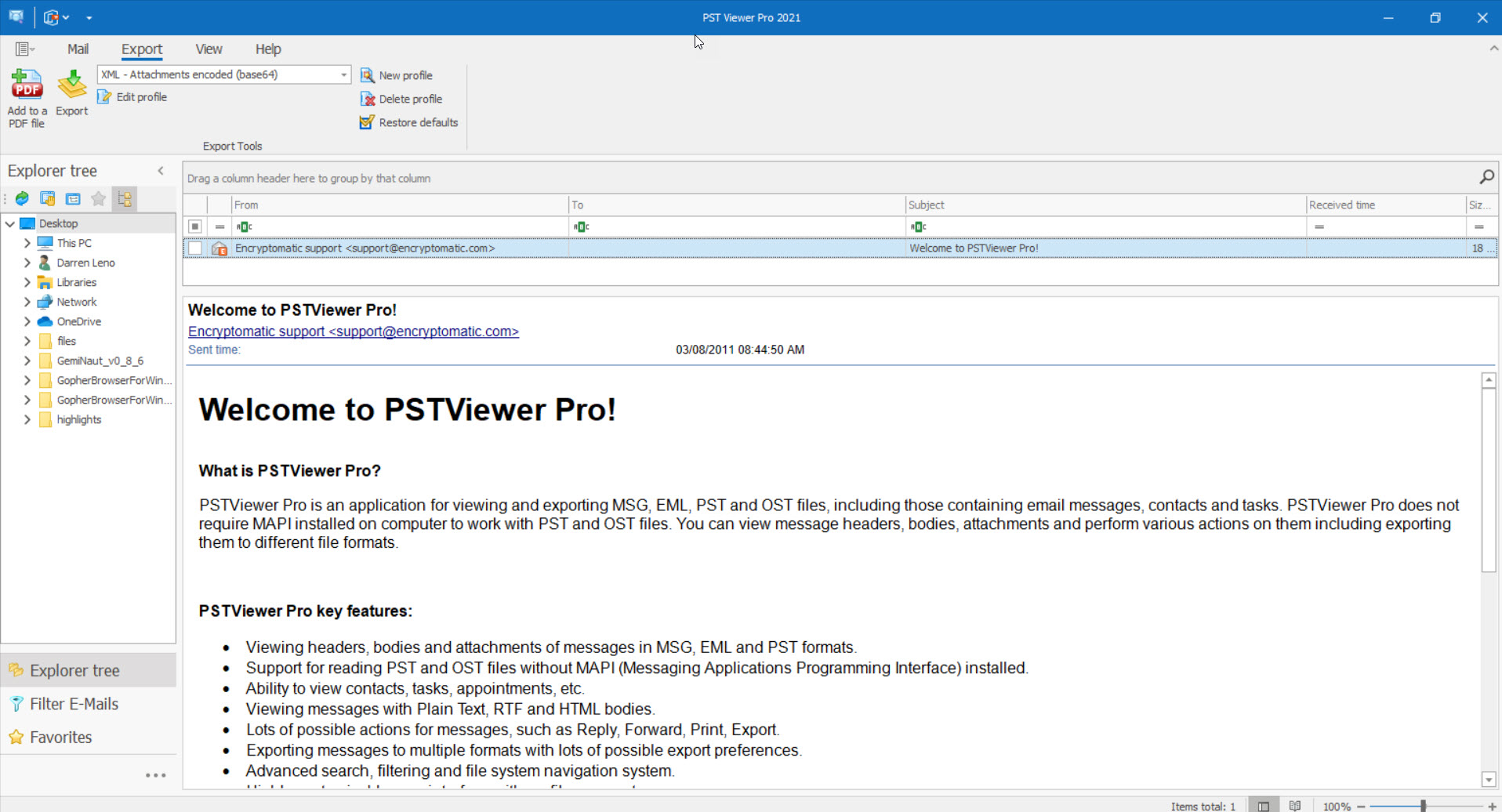The image size is (1502, 812).
Task: Collapse the ribbon with the caret arrow
Action: (1494, 49)
